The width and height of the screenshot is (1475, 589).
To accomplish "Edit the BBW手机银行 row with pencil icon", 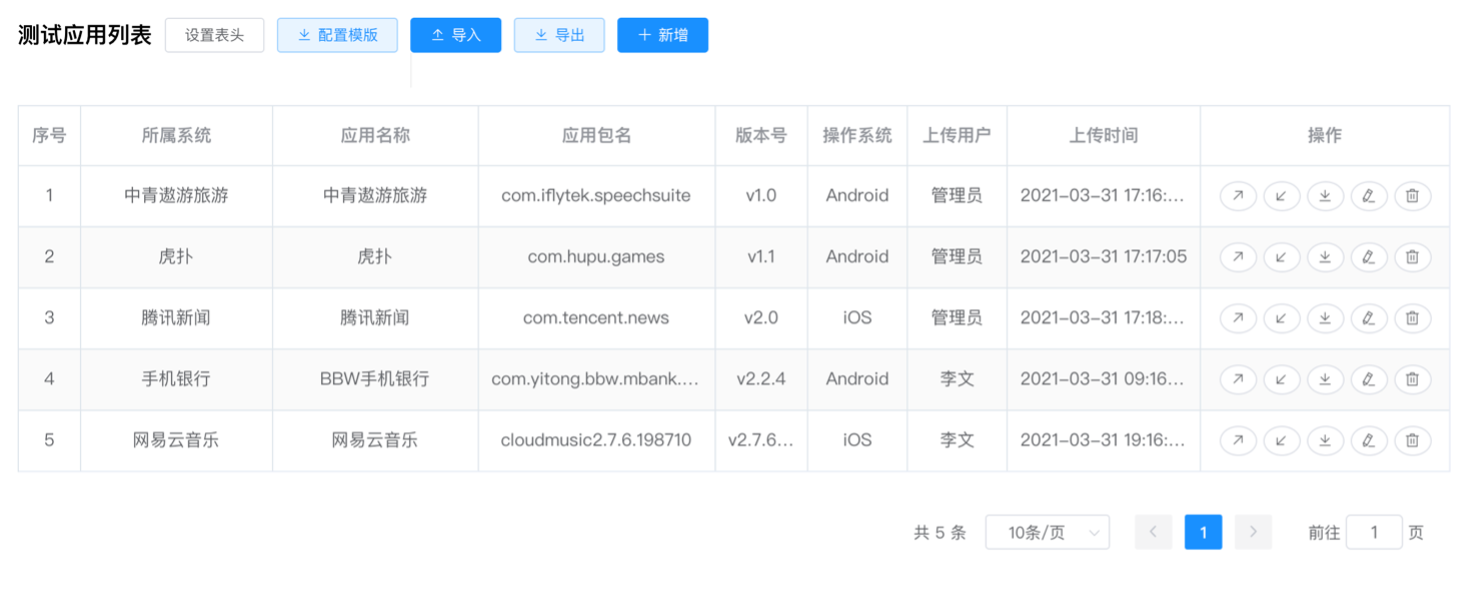I will [1368, 379].
